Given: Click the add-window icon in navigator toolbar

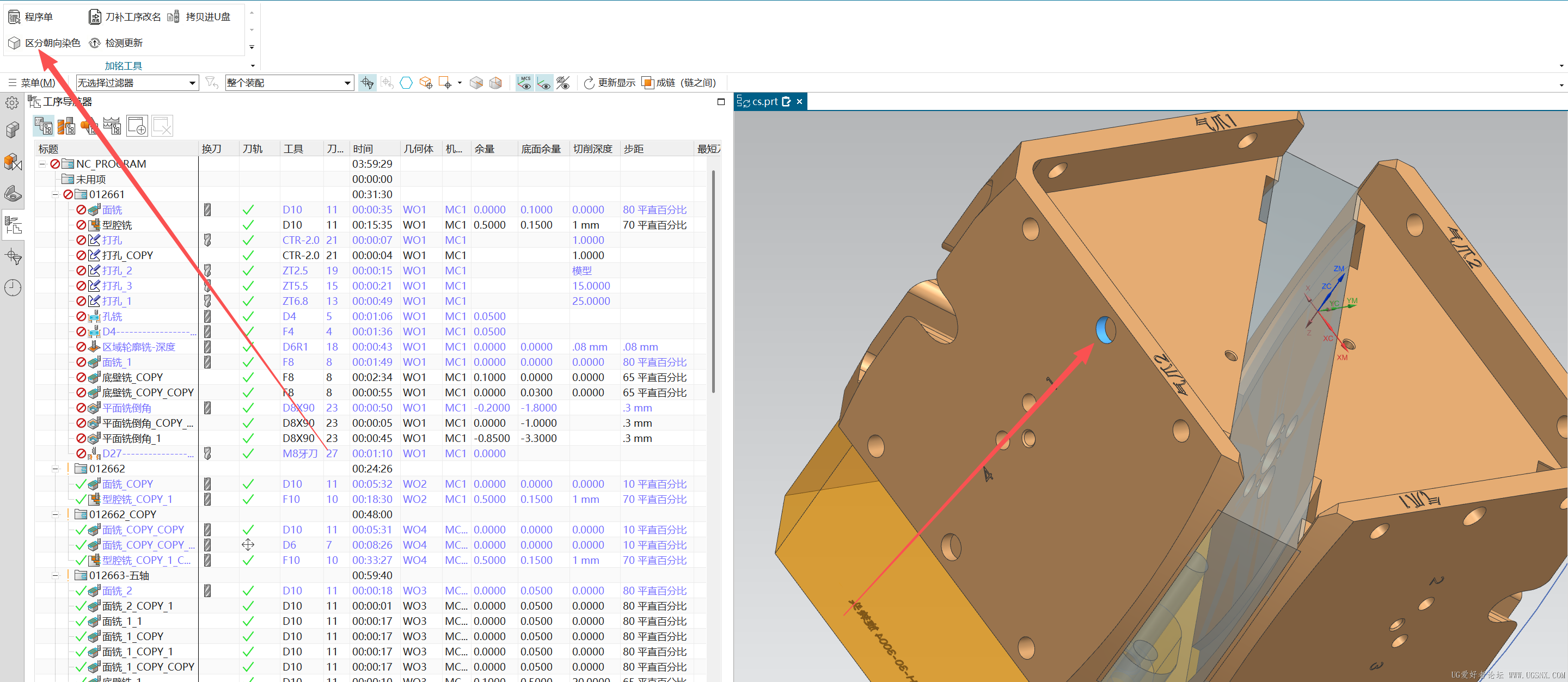Looking at the screenshot, I should (x=137, y=125).
